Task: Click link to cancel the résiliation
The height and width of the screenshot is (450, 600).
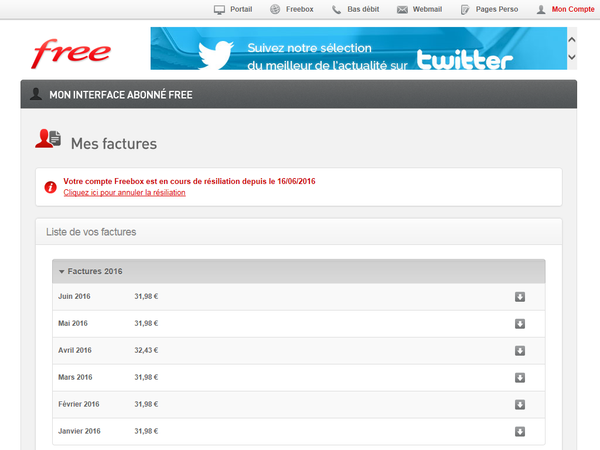Action: (124, 192)
